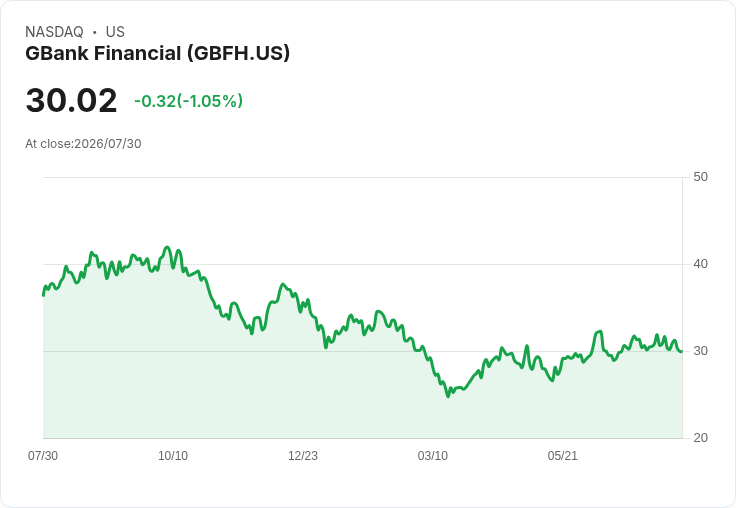Click the 07/30 x-axis date label
Viewport: 736px width, 508px height.
click(43, 455)
